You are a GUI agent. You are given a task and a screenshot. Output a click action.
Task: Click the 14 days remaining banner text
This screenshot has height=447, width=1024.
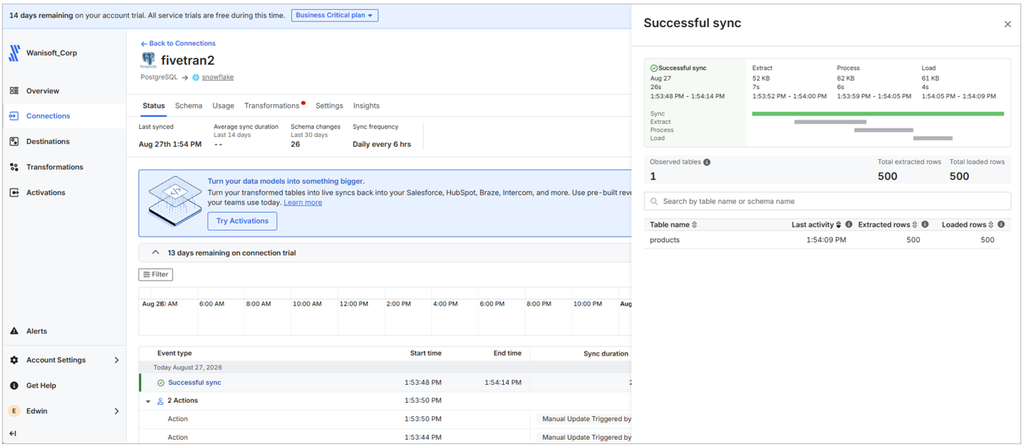147,15
